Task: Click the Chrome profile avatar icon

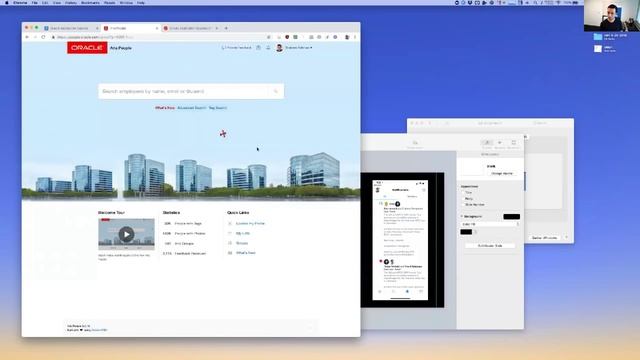Action: (x=347, y=37)
